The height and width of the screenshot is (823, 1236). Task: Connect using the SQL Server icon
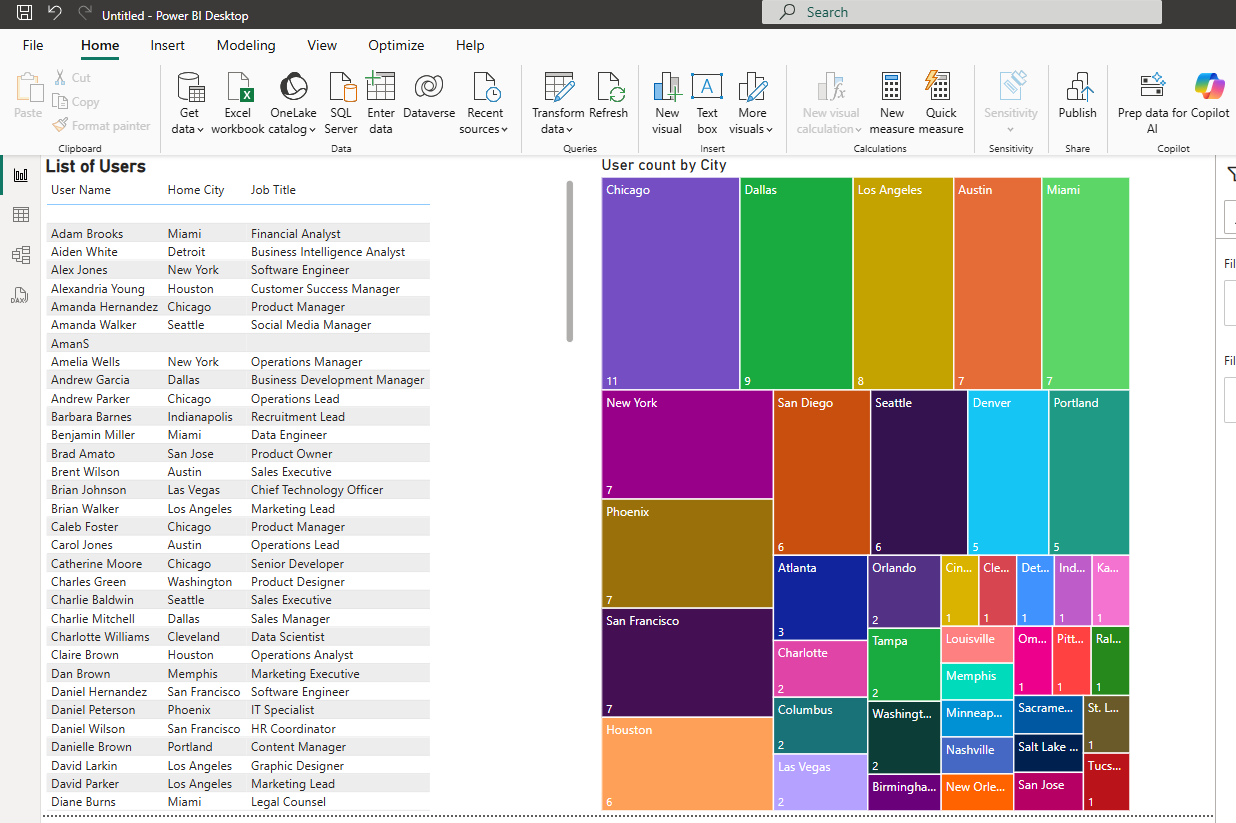coord(340,99)
